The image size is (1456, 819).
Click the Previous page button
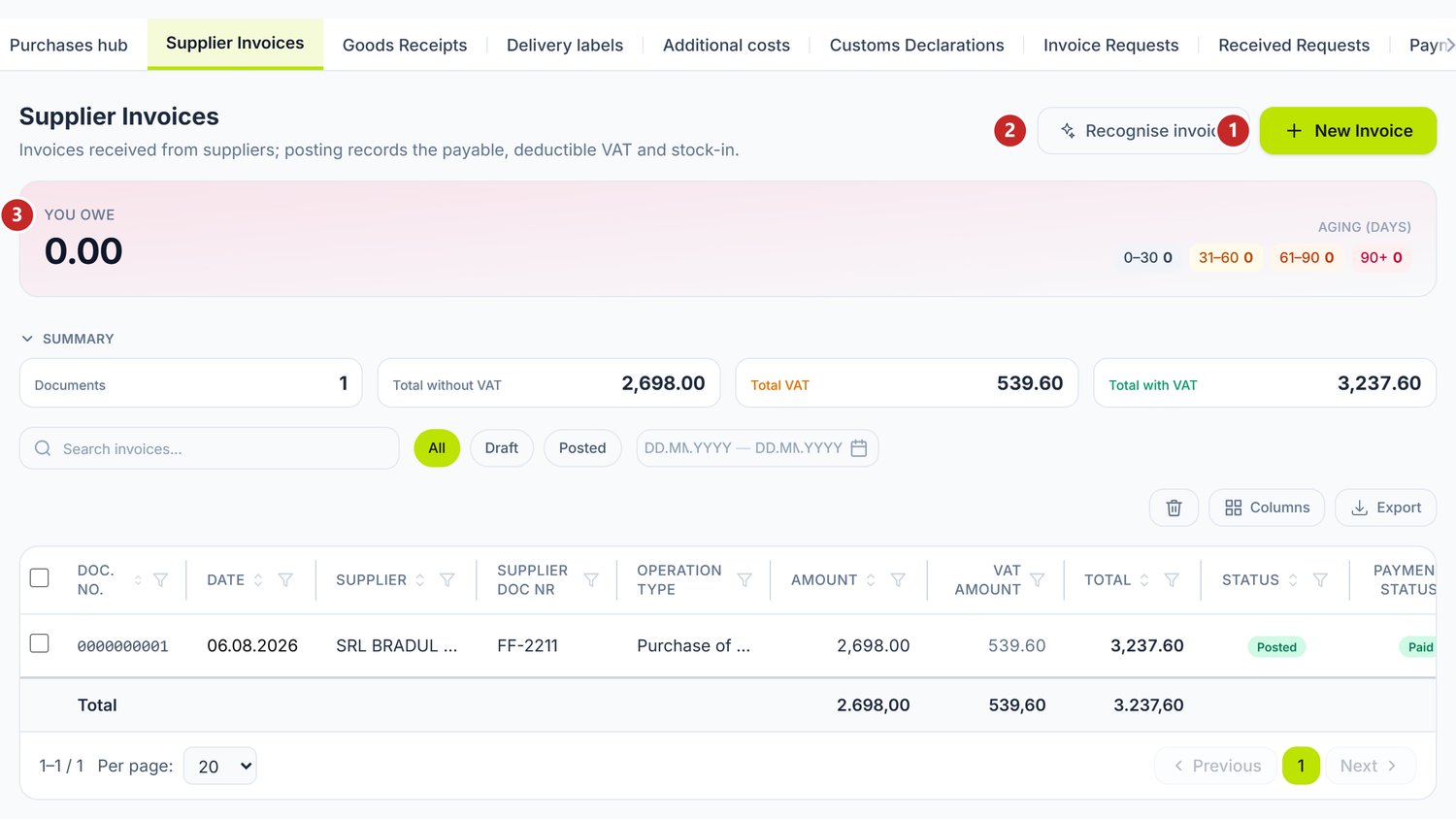(x=1216, y=766)
